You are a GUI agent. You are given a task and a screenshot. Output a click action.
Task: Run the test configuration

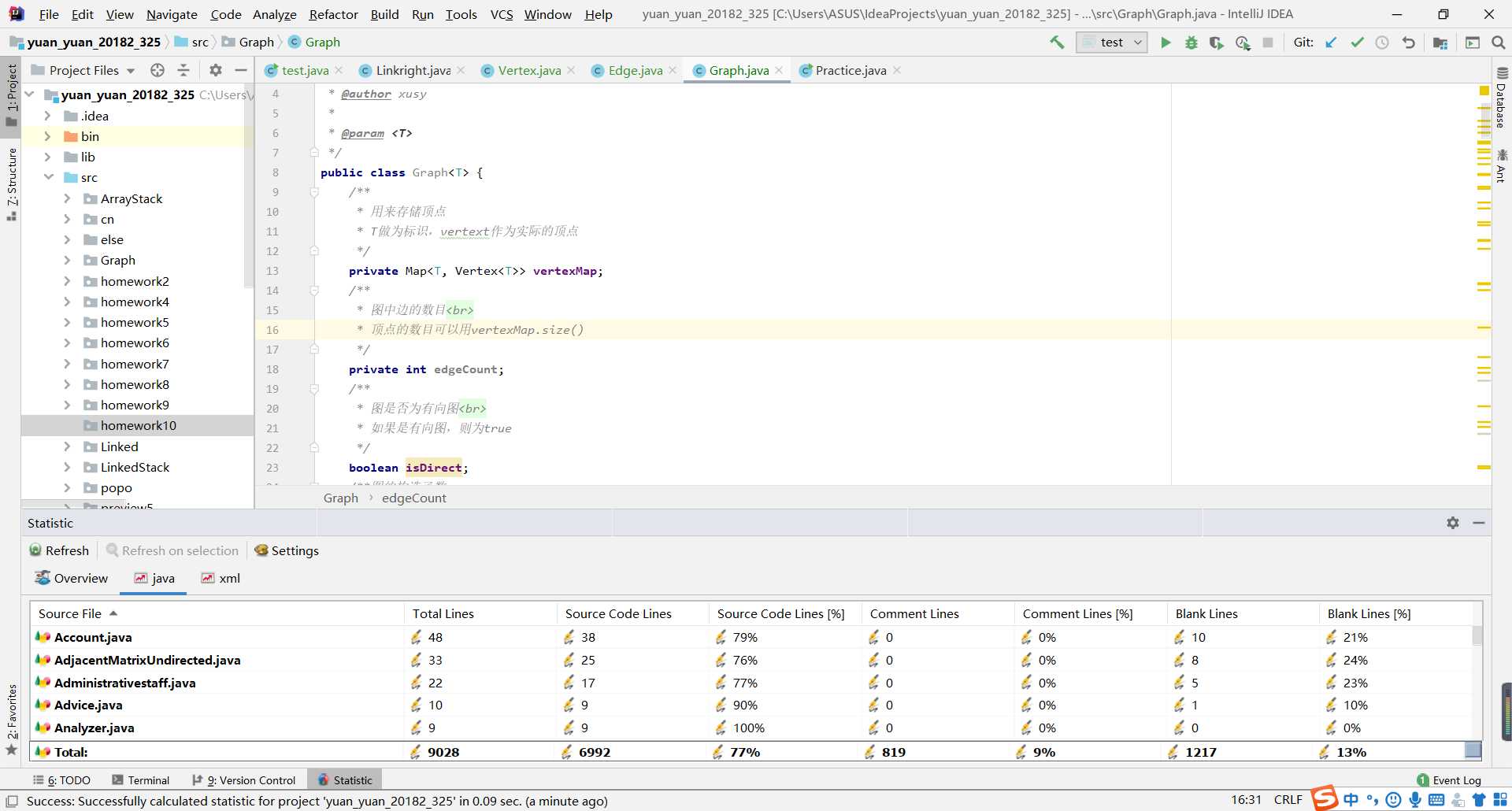tap(1165, 43)
